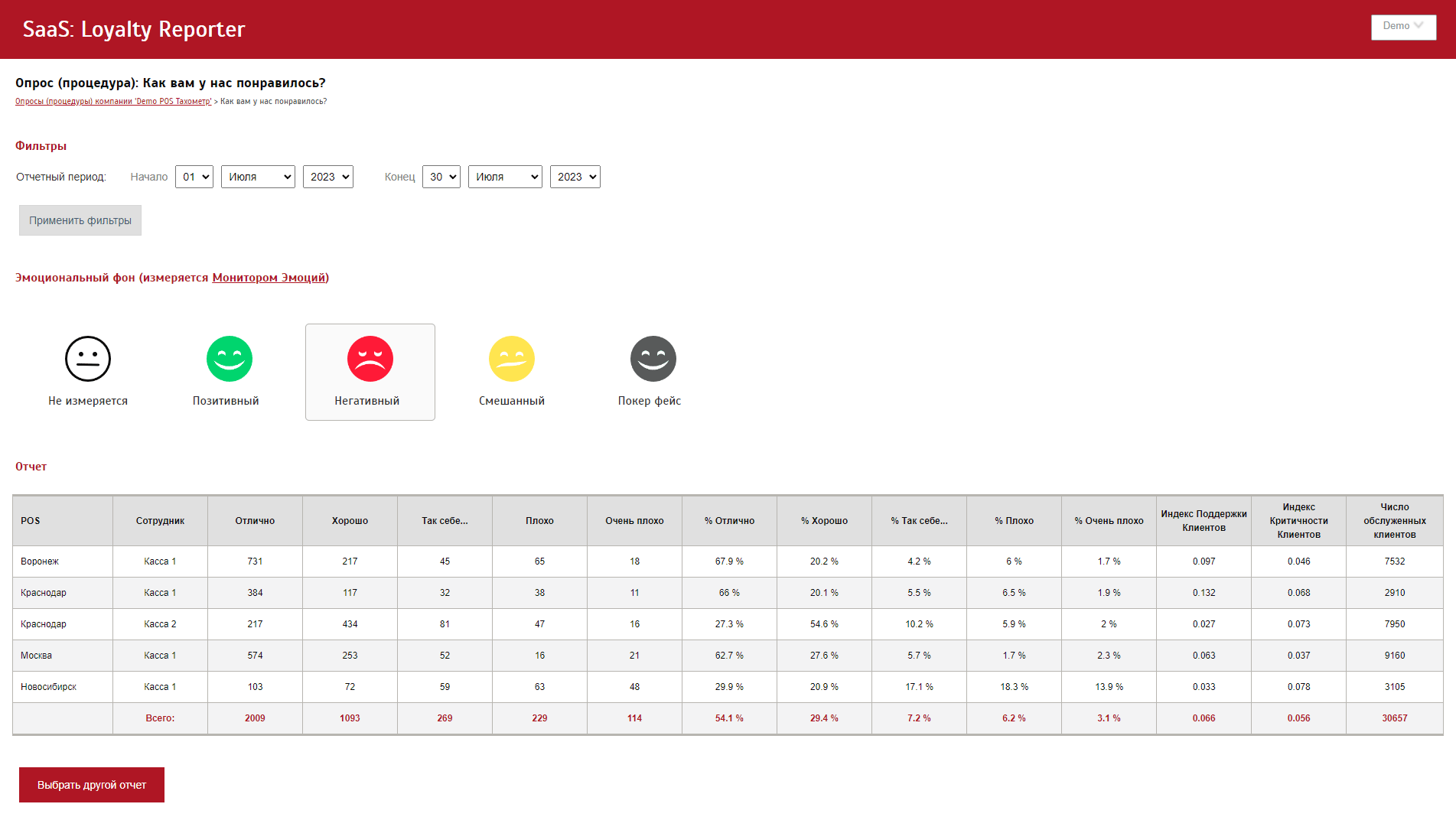Expand the start month 'Июля' dropdown
The image size is (1456, 830).
pyautogui.click(x=258, y=177)
